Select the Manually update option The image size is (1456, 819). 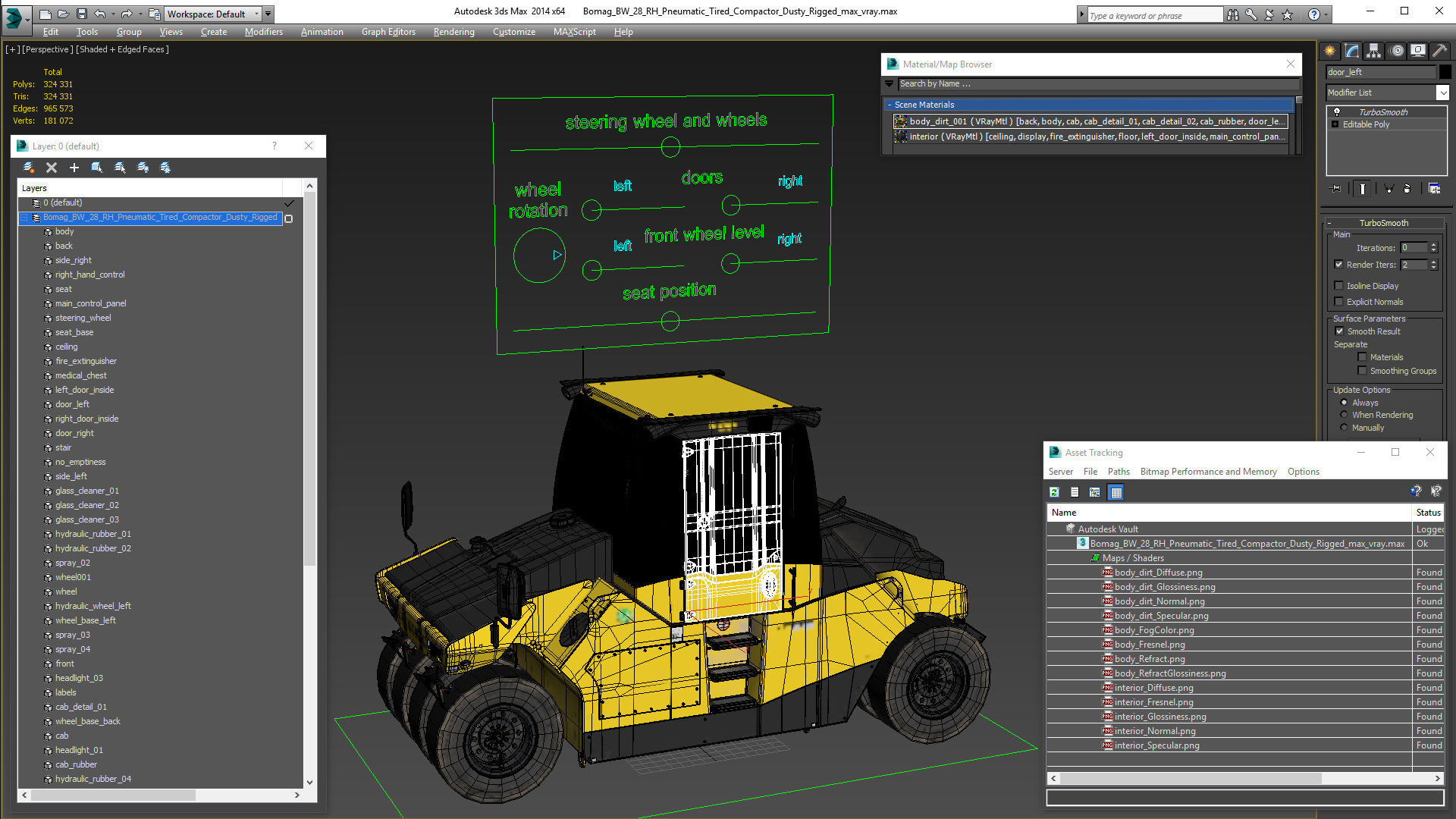pos(1345,428)
